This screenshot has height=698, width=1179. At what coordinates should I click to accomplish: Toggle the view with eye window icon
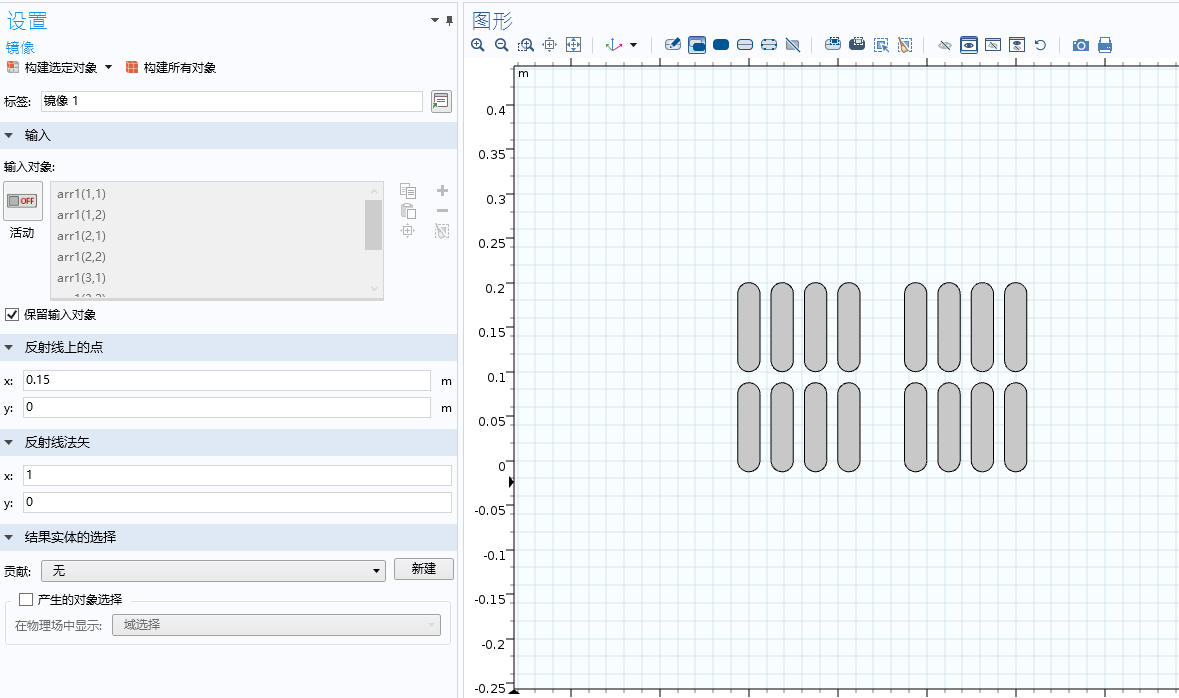click(x=969, y=45)
